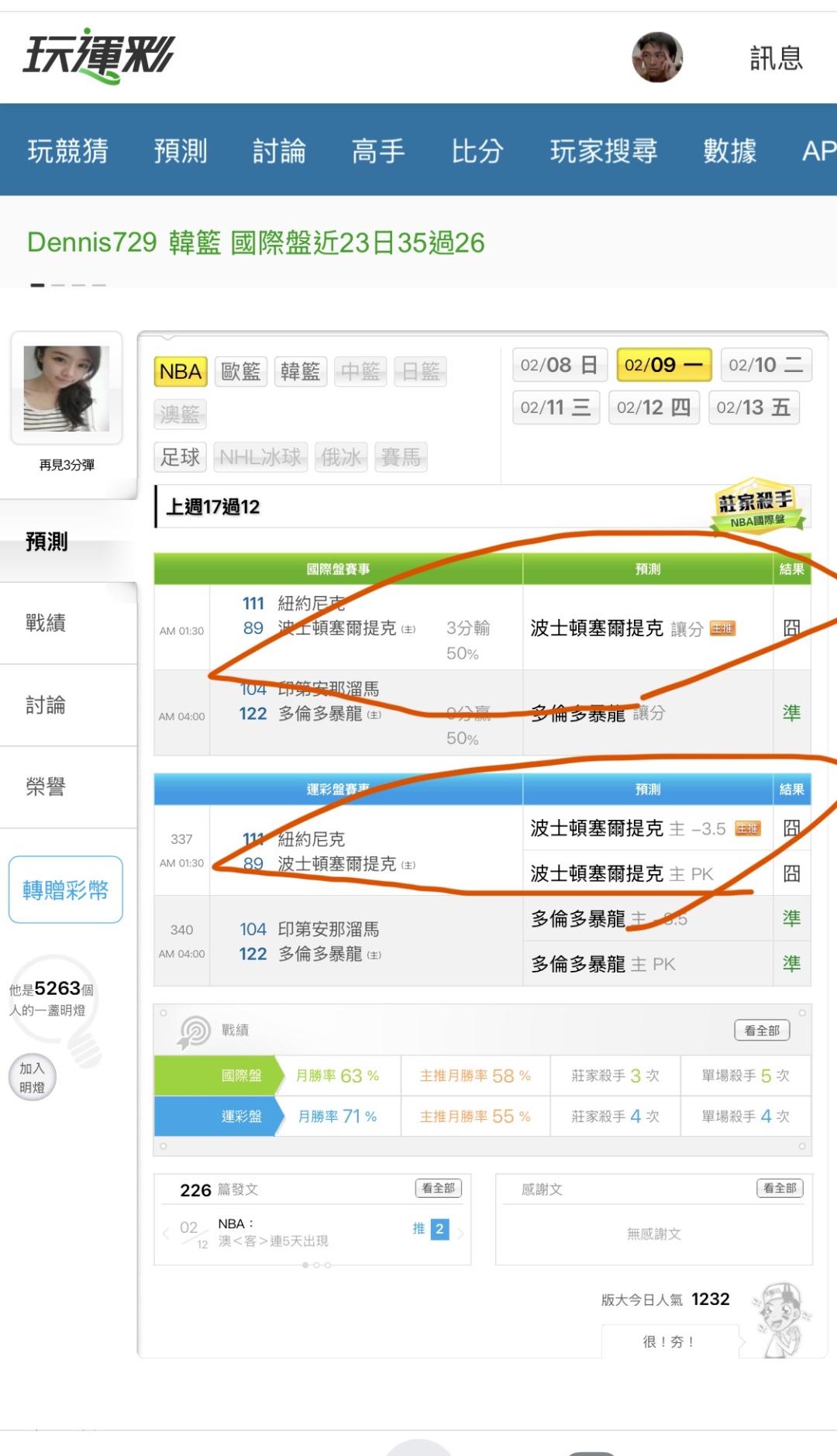The image size is (837, 1456).
Task: Open the 榮譽 sidebar item
Action: 68,787
